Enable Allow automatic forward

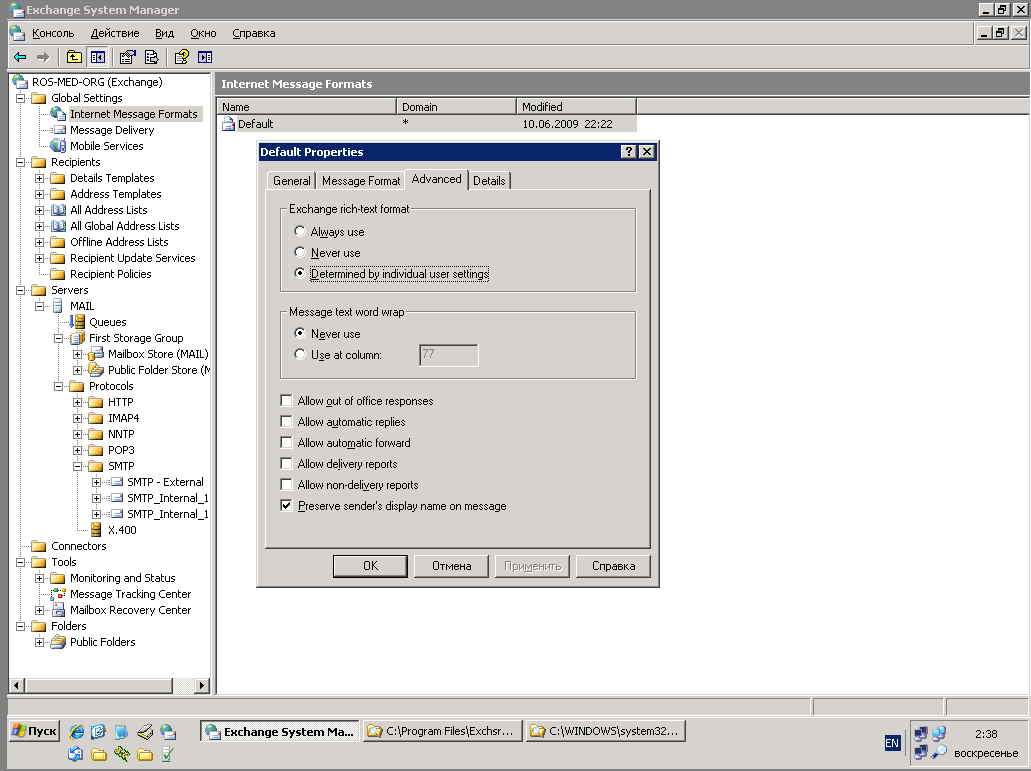[x=286, y=442]
